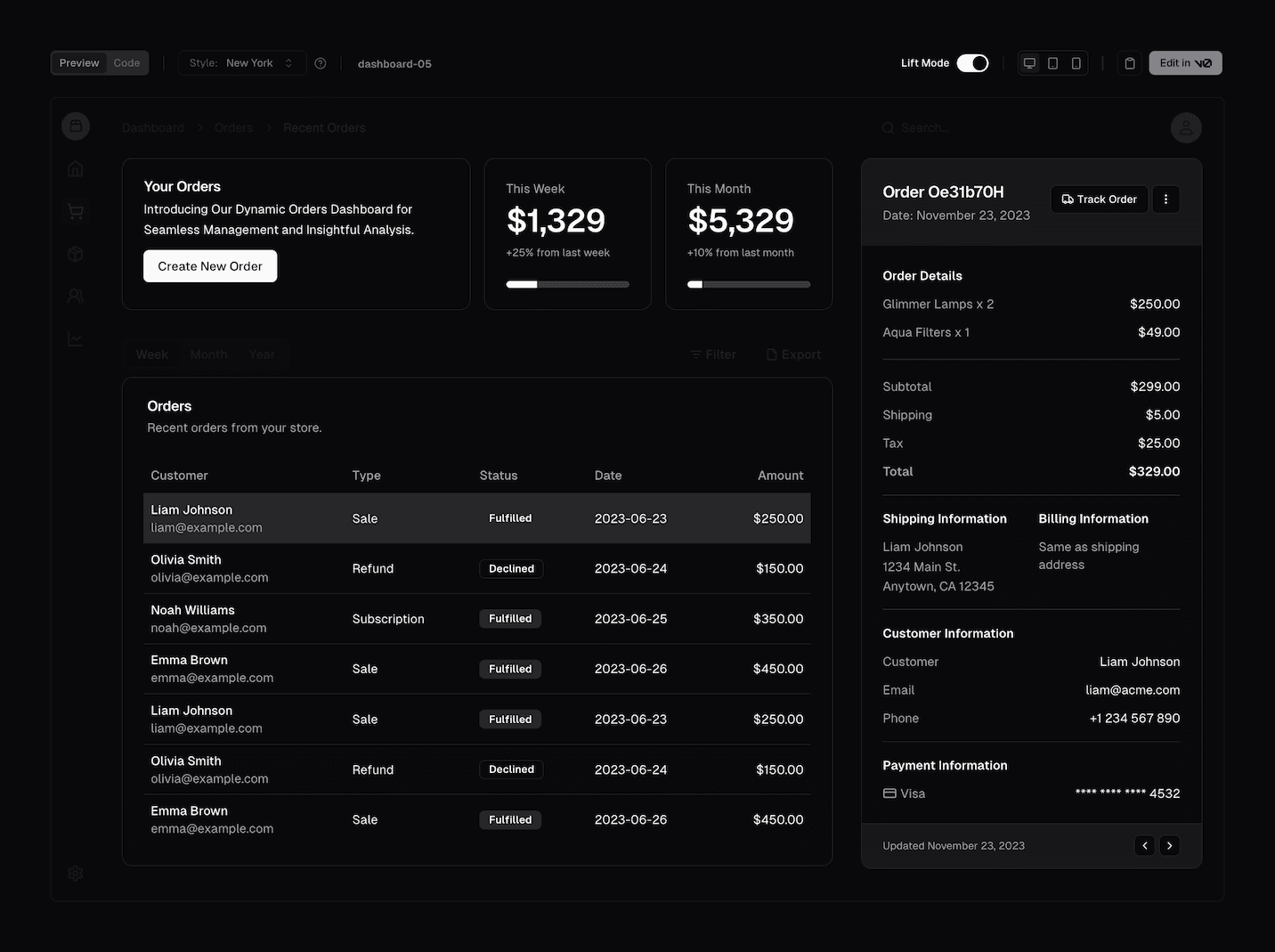
Task: Open the style help question icon
Action: (x=321, y=63)
